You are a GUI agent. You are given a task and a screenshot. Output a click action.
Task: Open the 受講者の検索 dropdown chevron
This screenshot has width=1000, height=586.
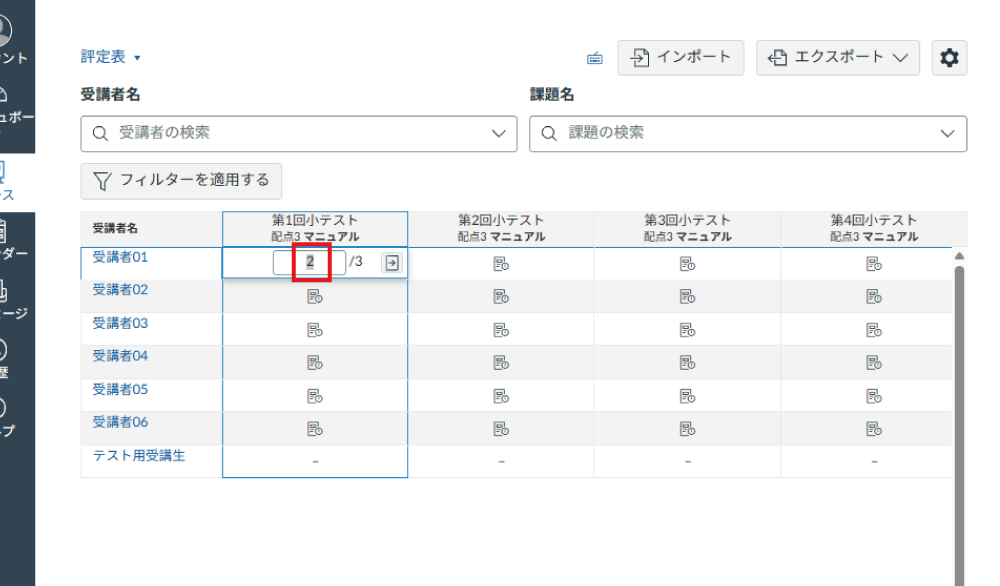[x=496, y=131]
